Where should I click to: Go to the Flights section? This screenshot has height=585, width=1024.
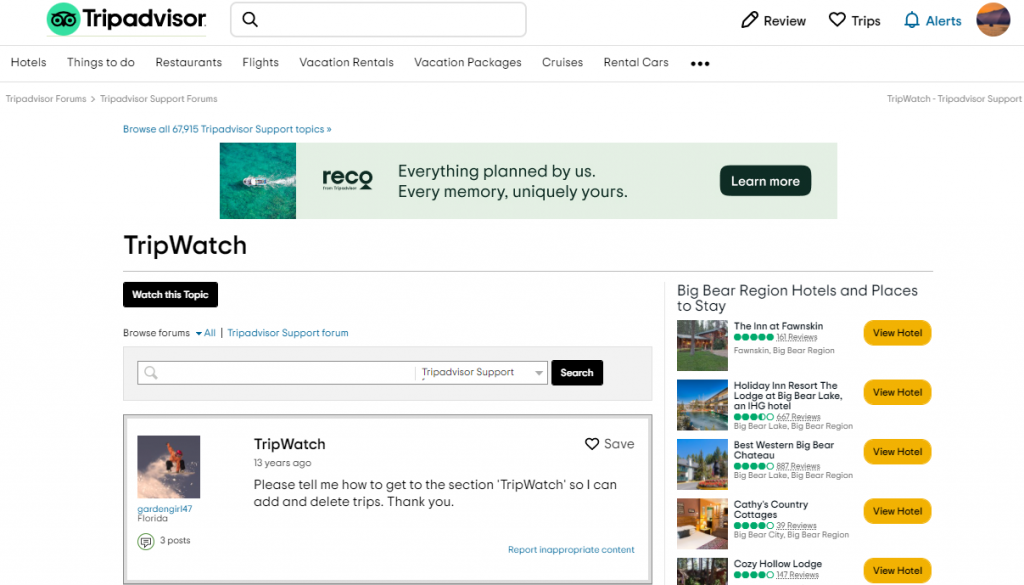[x=261, y=63]
